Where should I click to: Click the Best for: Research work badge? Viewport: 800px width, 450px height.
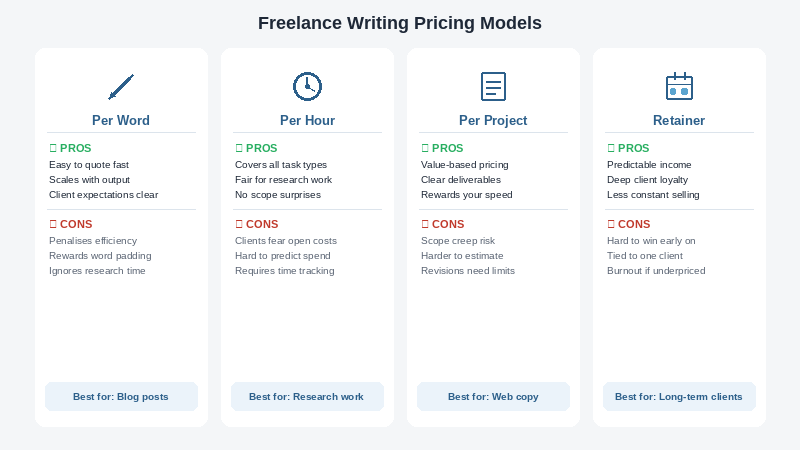pos(307,397)
